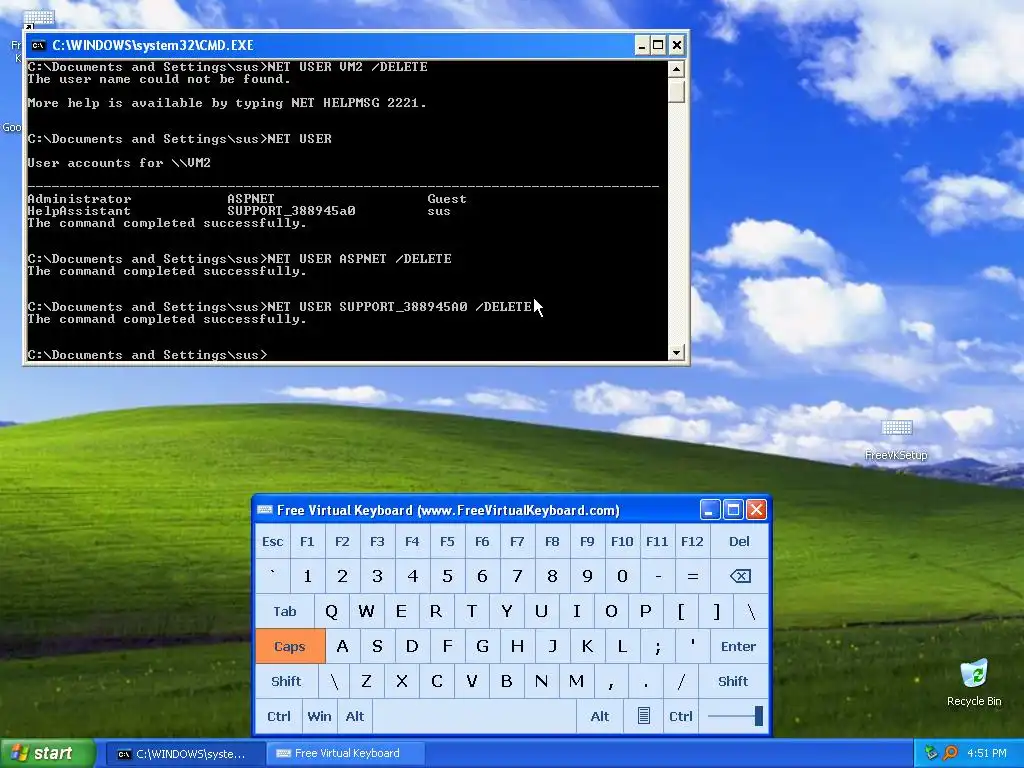This screenshot has height=768, width=1024.
Task: Click the D key
Action: point(412,647)
